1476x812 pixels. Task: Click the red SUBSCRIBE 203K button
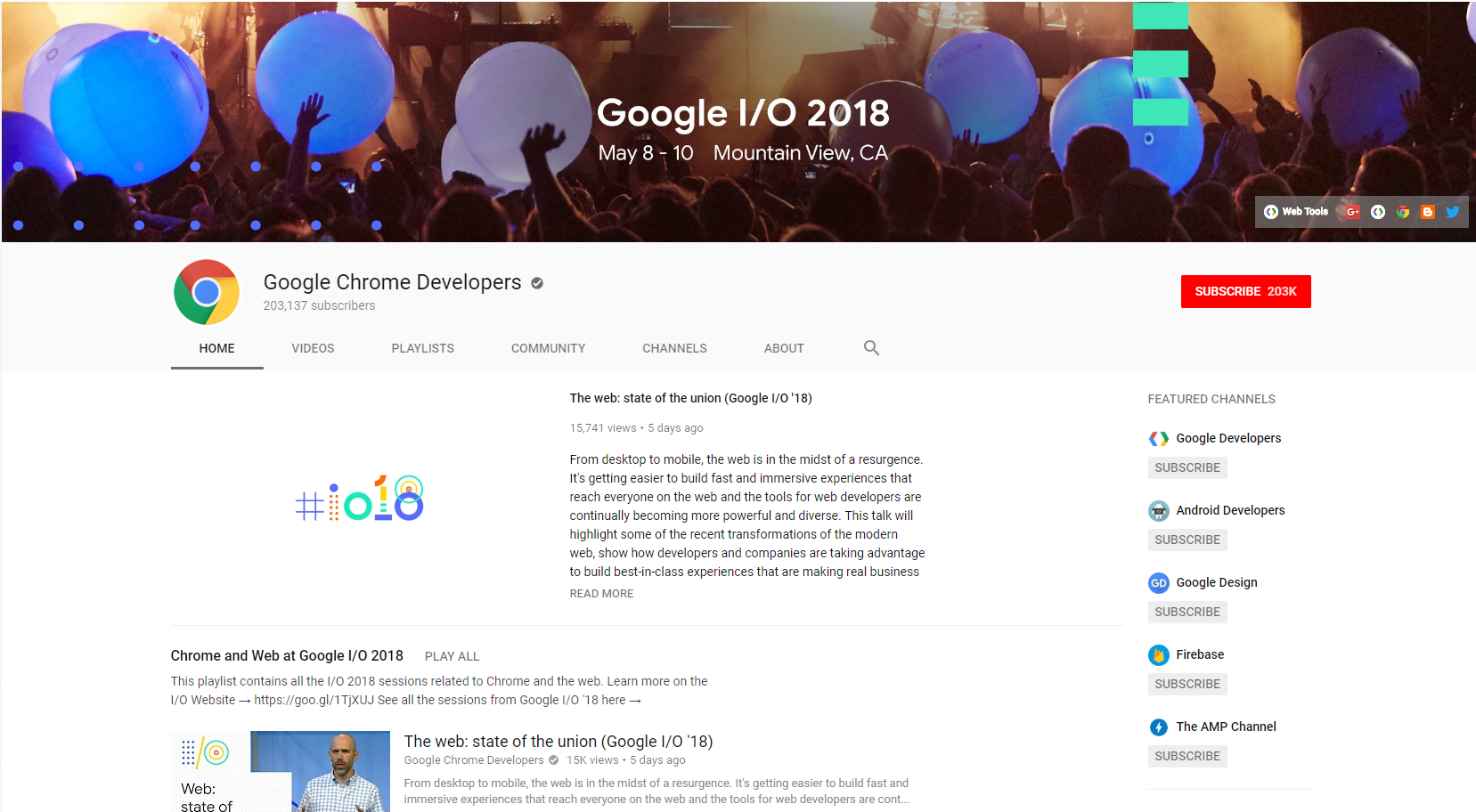[x=1245, y=291]
